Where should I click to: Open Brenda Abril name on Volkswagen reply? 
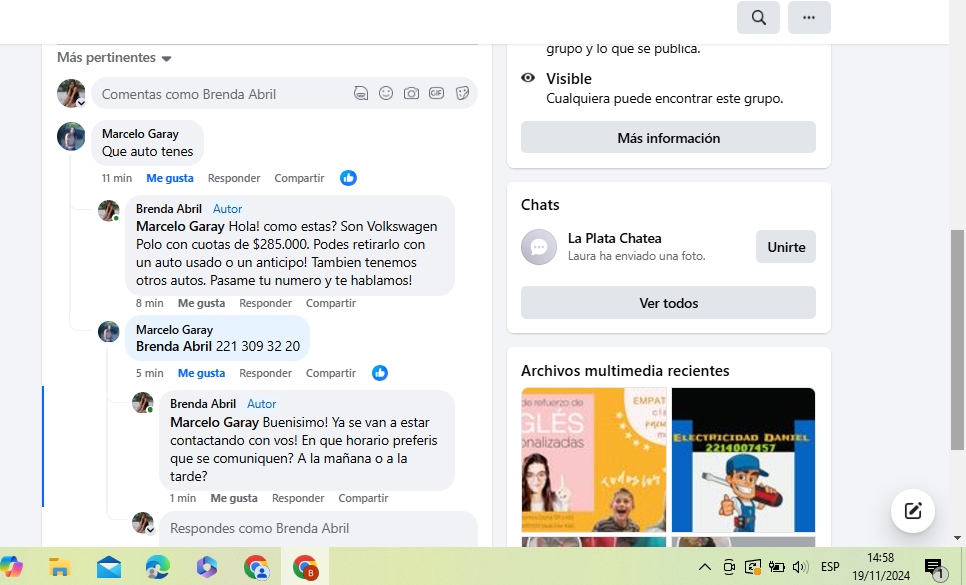pos(169,209)
